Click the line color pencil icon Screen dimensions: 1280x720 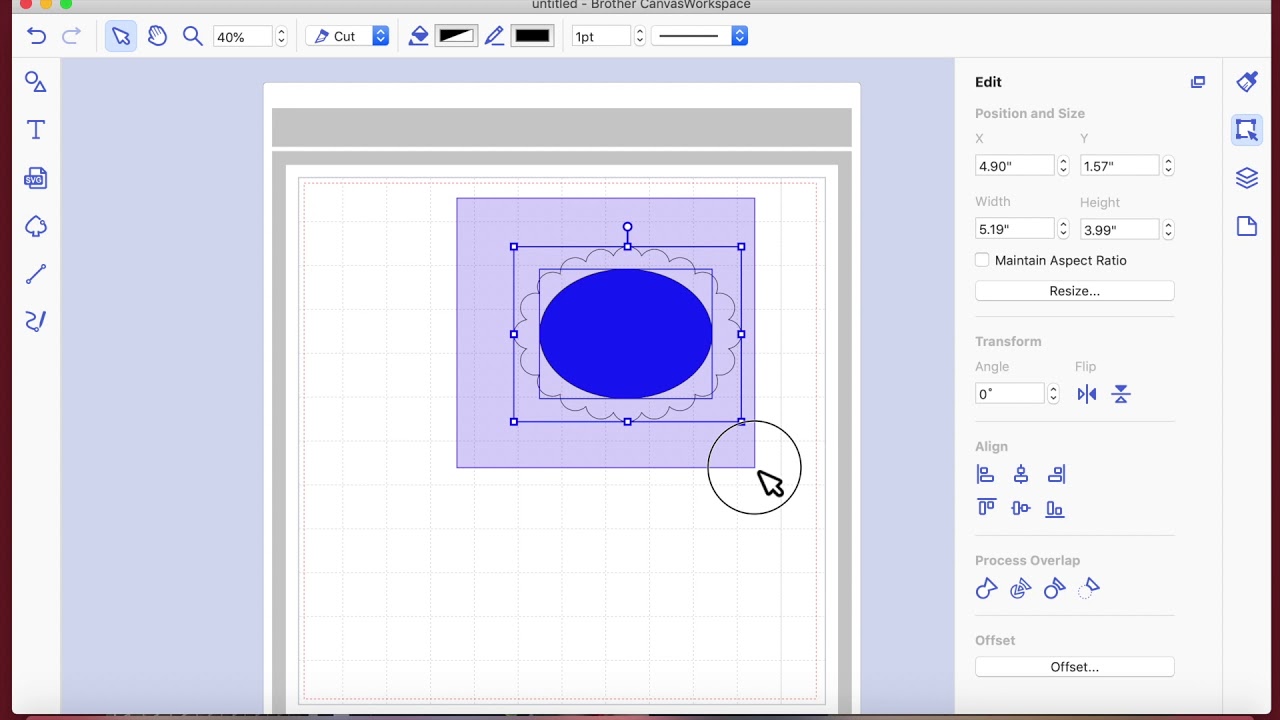494,36
